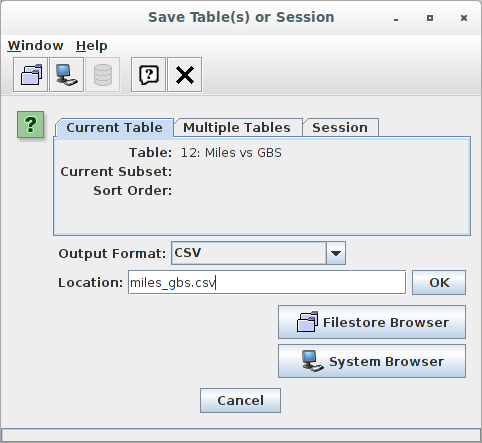Open the Help menu
The width and height of the screenshot is (482, 443).
tap(92, 46)
